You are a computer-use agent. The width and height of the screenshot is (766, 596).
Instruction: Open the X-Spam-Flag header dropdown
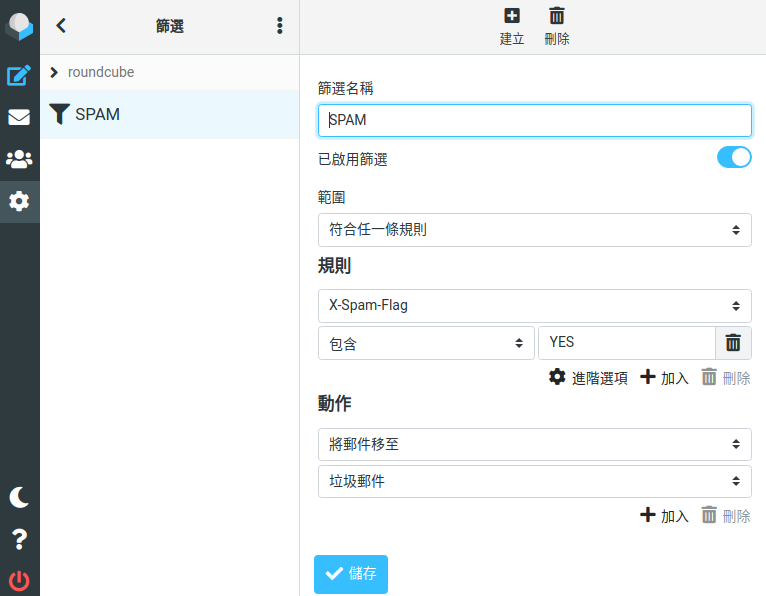(x=534, y=306)
